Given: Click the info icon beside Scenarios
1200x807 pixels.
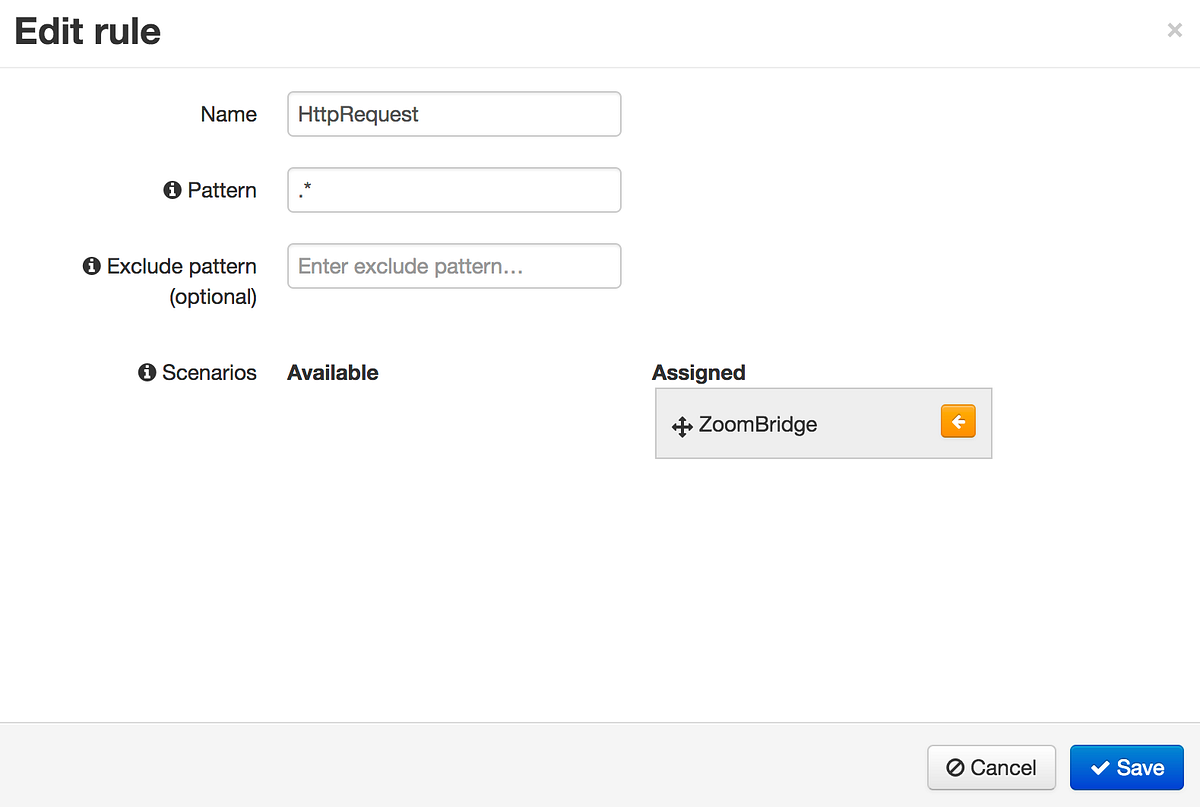Looking at the screenshot, I should tap(147, 372).
